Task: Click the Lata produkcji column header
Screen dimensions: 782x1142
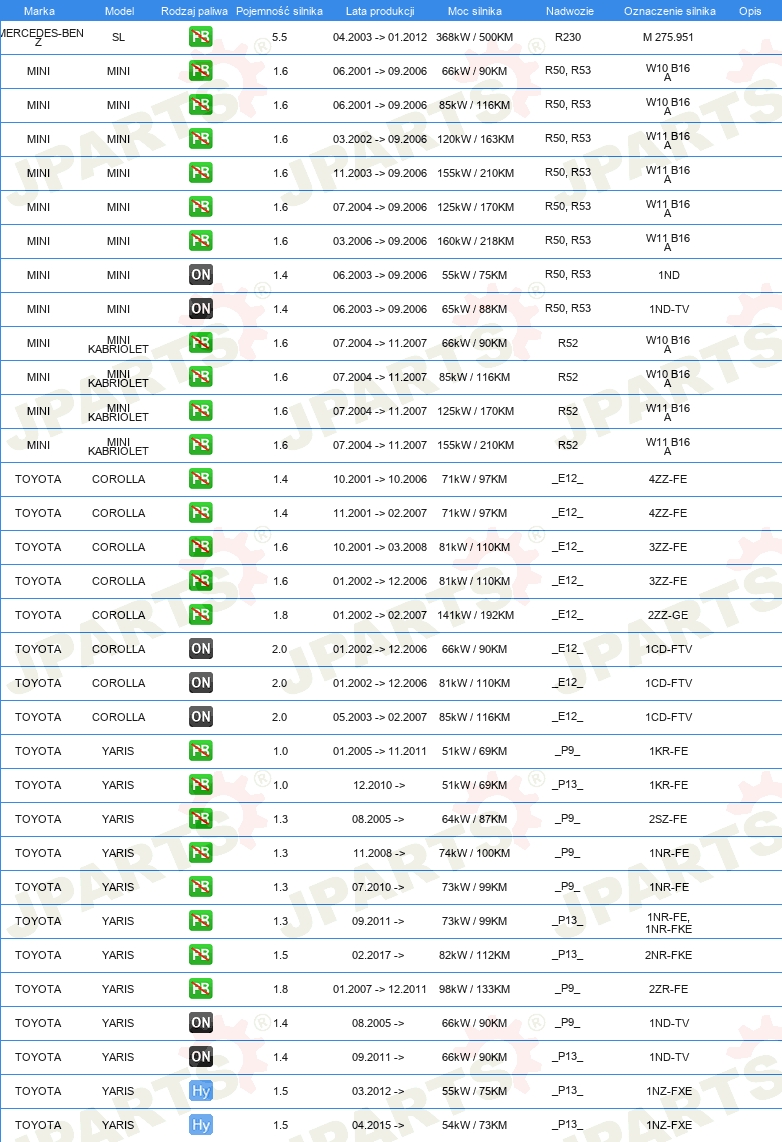Action: tap(380, 11)
